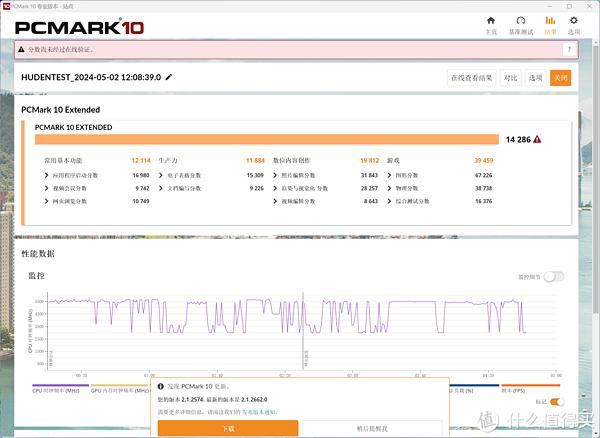Click the question mark help icon in the warning bar

(x=569, y=49)
